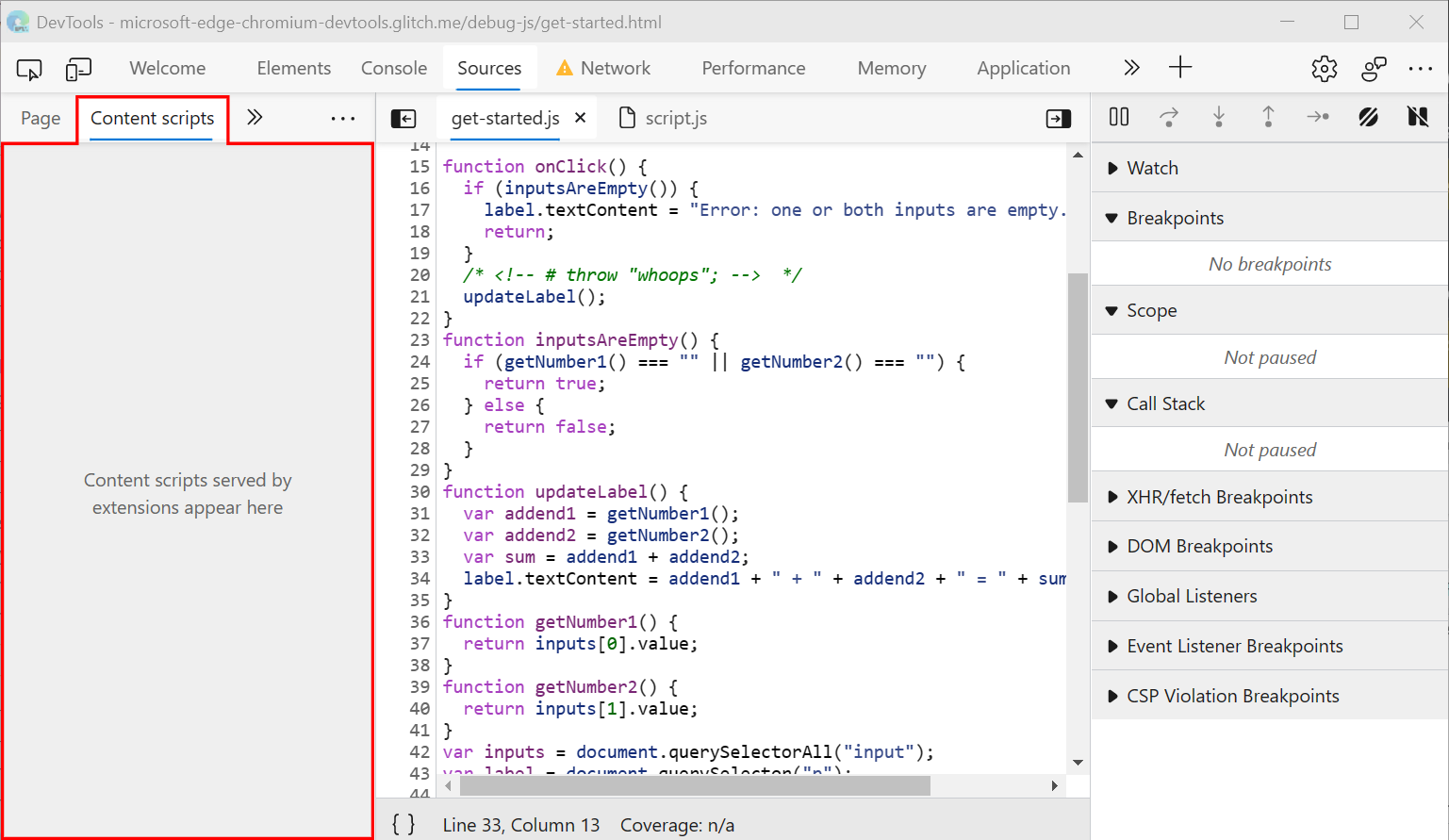Expand Global Listeners section
The image size is (1449, 840).
coord(1270,596)
